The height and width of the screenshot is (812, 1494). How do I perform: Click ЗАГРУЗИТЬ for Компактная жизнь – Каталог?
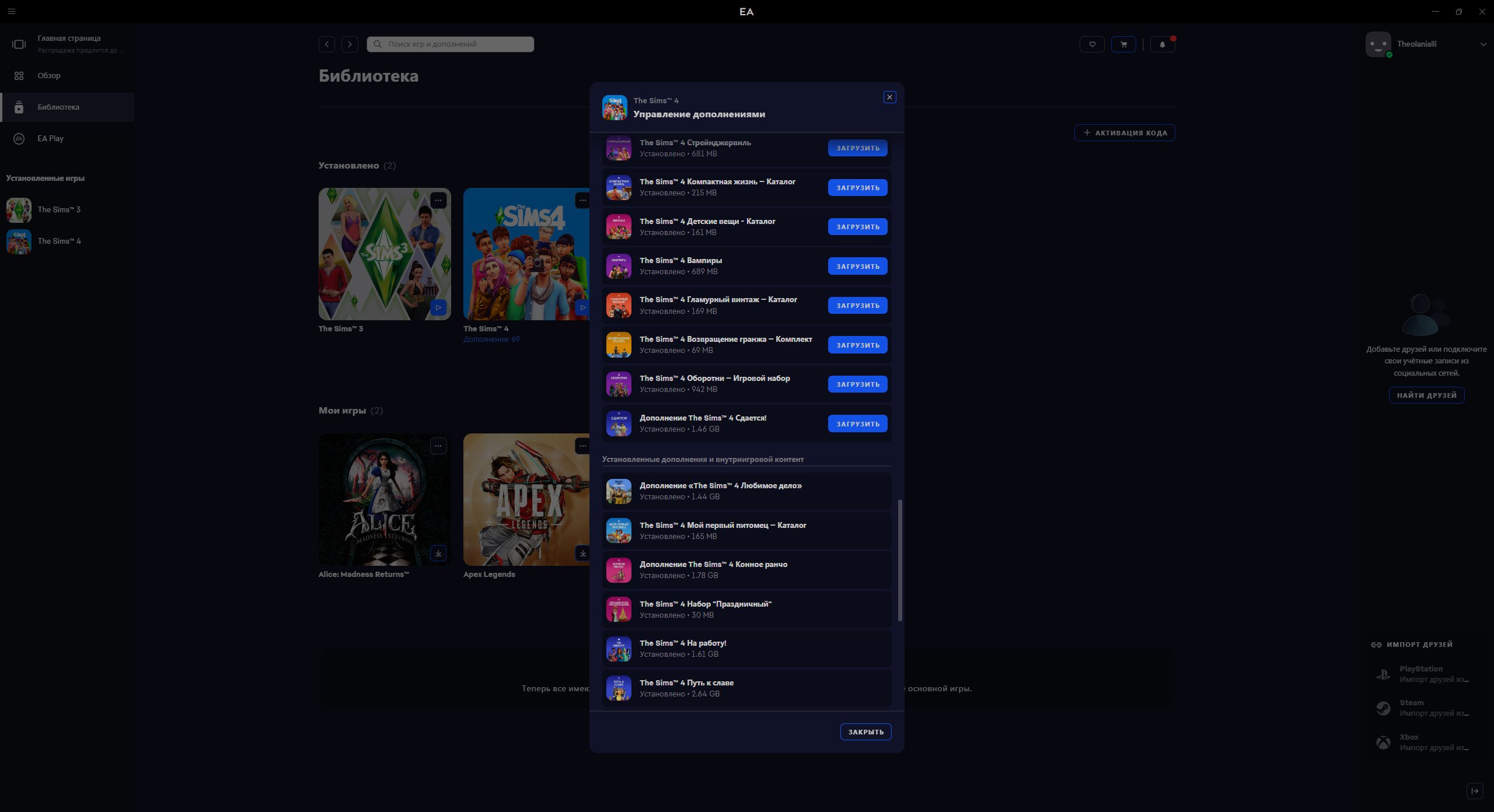858,188
